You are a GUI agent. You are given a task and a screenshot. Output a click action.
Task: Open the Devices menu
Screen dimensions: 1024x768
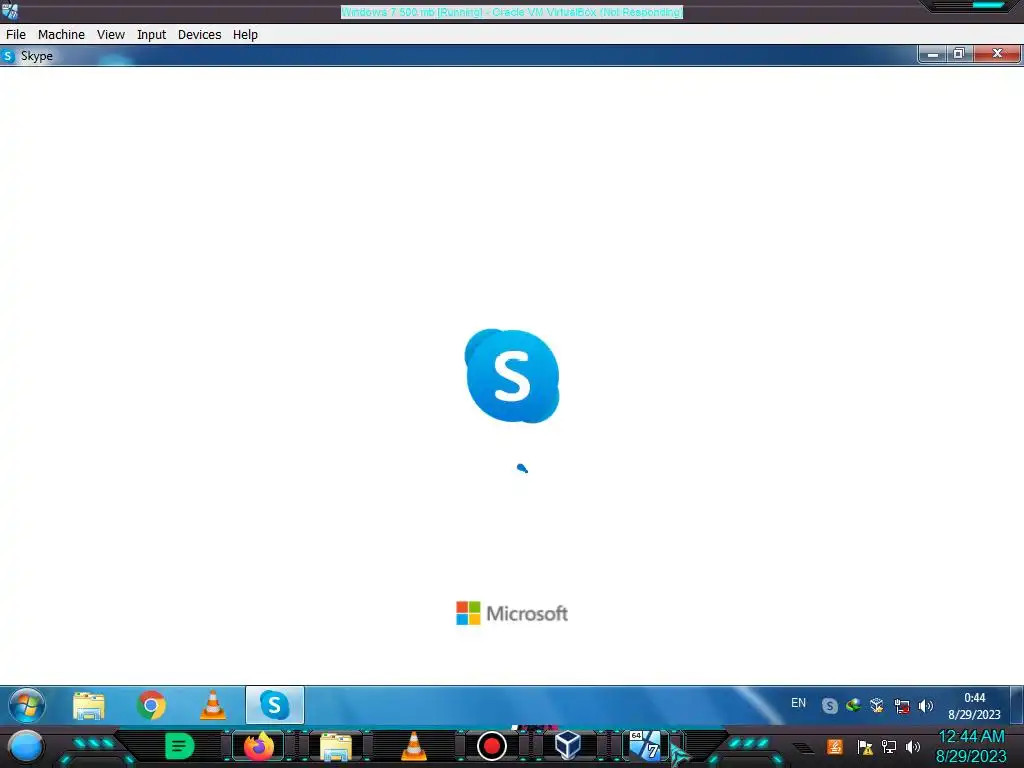click(199, 35)
